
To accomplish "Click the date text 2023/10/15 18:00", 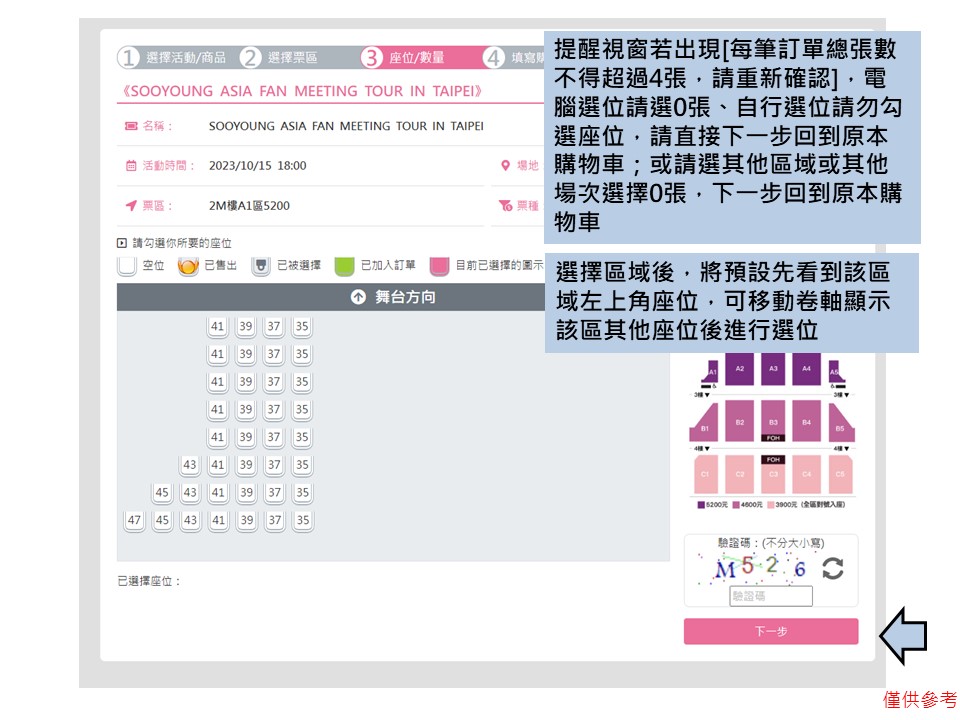I will click(x=258, y=166).
